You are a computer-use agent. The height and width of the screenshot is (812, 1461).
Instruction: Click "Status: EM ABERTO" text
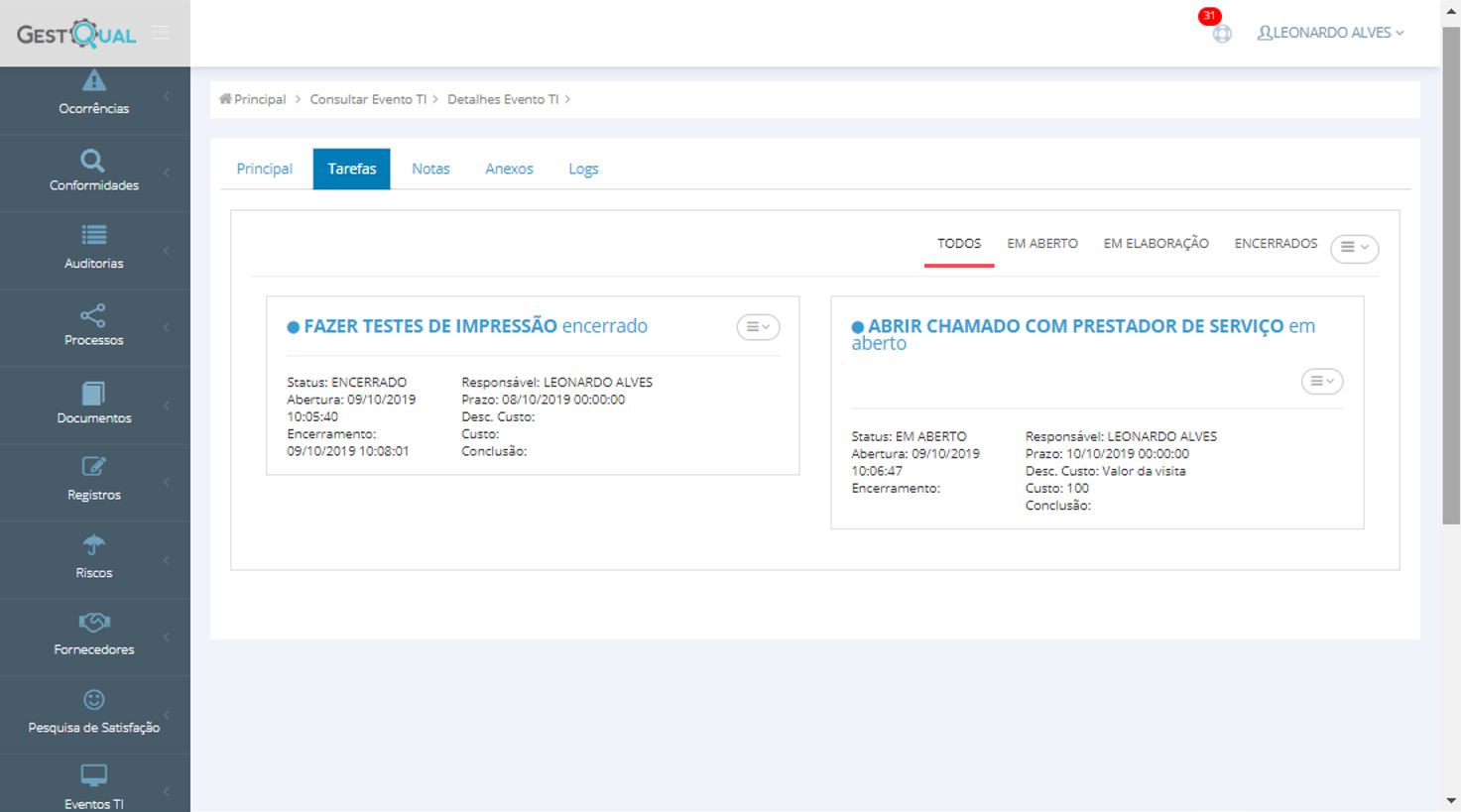click(x=909, y=436)
